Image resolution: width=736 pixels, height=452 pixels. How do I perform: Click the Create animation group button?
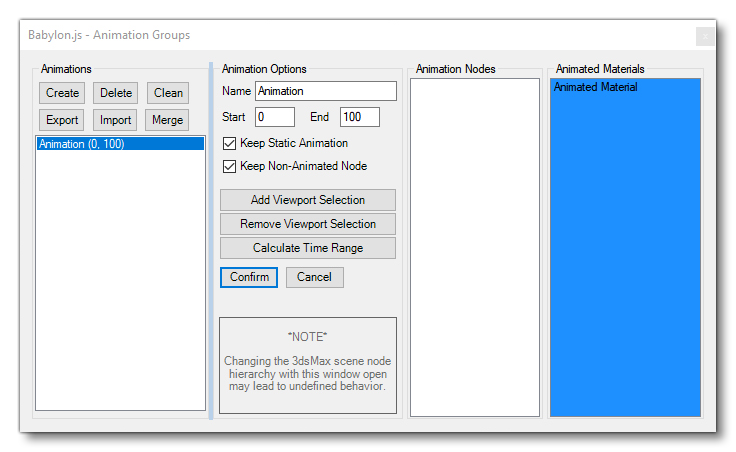62,93
